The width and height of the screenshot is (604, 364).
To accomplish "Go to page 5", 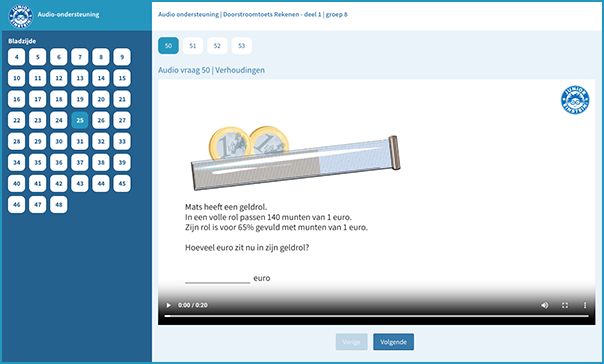I will 38,57.
